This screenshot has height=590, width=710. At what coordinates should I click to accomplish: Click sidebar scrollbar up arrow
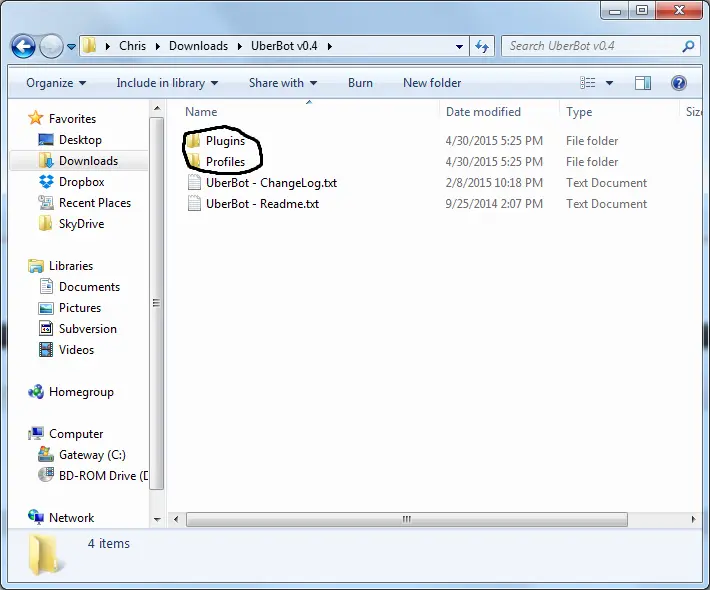point(157,109)
